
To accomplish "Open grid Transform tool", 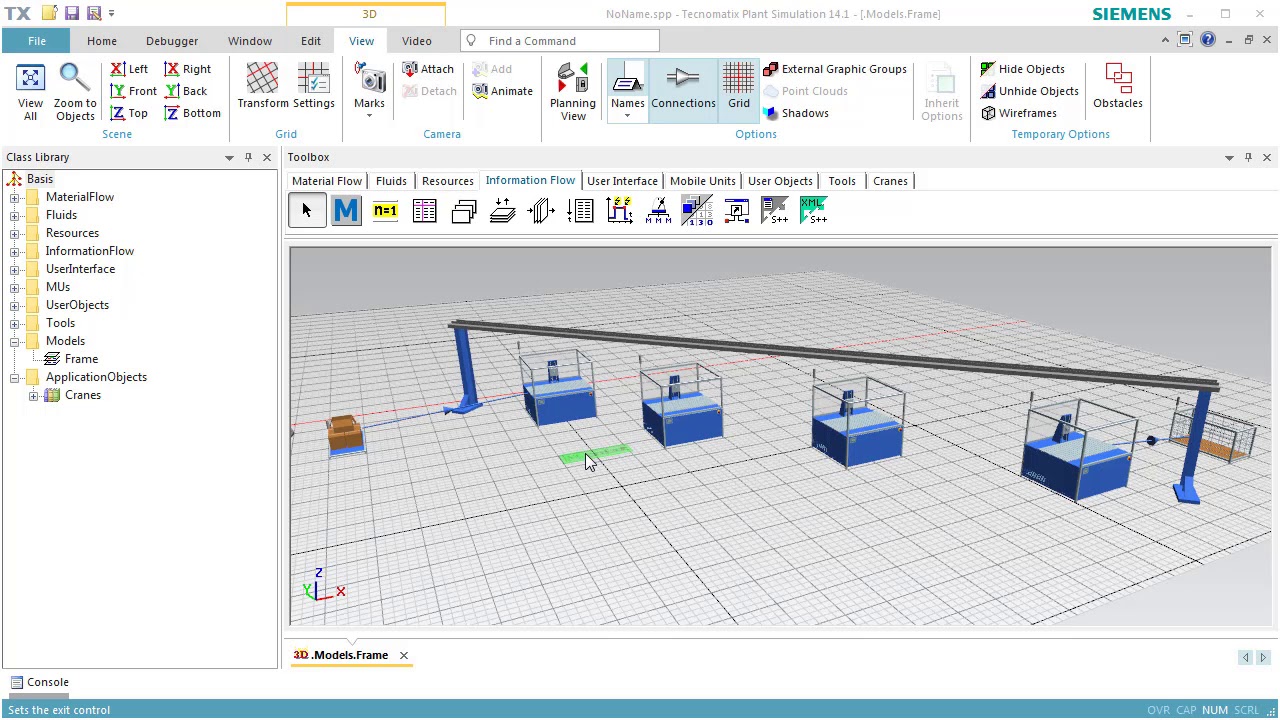I will (x=263, y=87).
